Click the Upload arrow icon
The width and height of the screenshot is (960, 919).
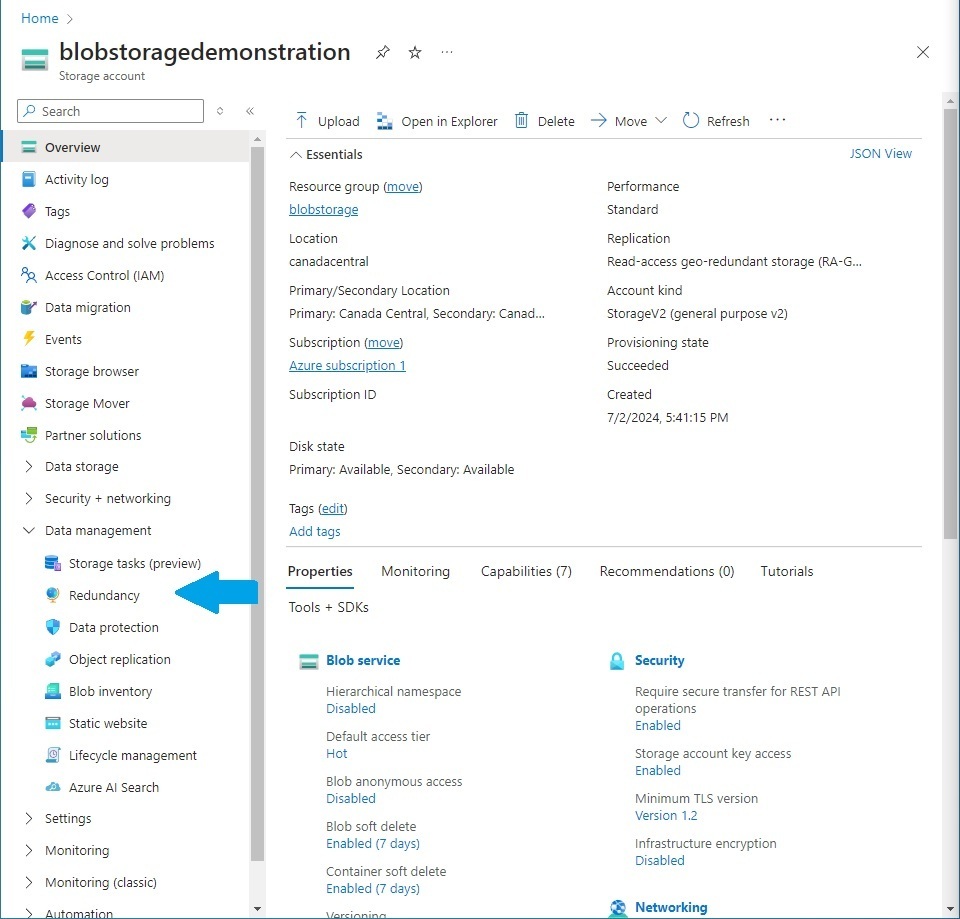(301, 120)
